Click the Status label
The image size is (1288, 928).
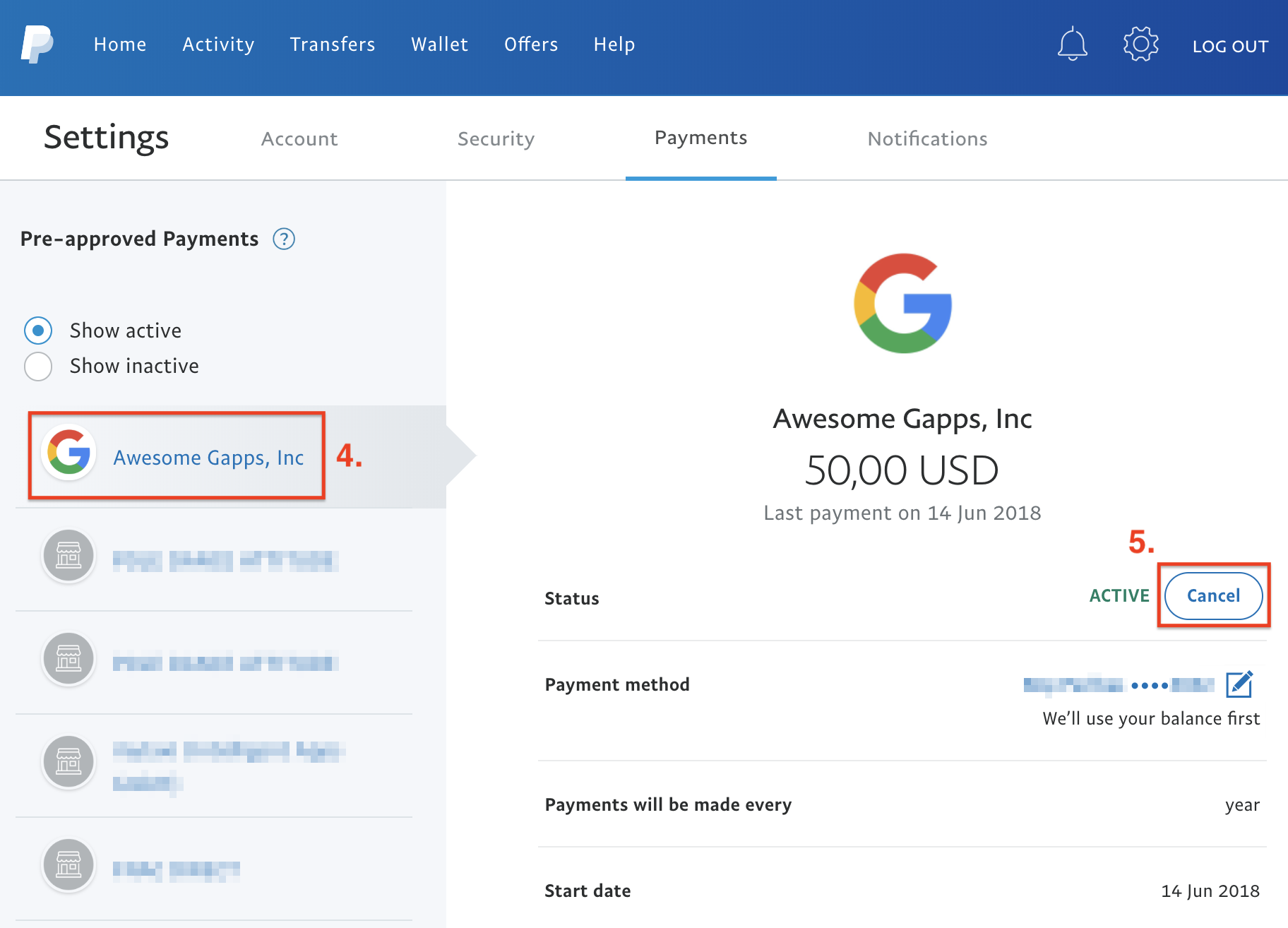click(572, 598)
